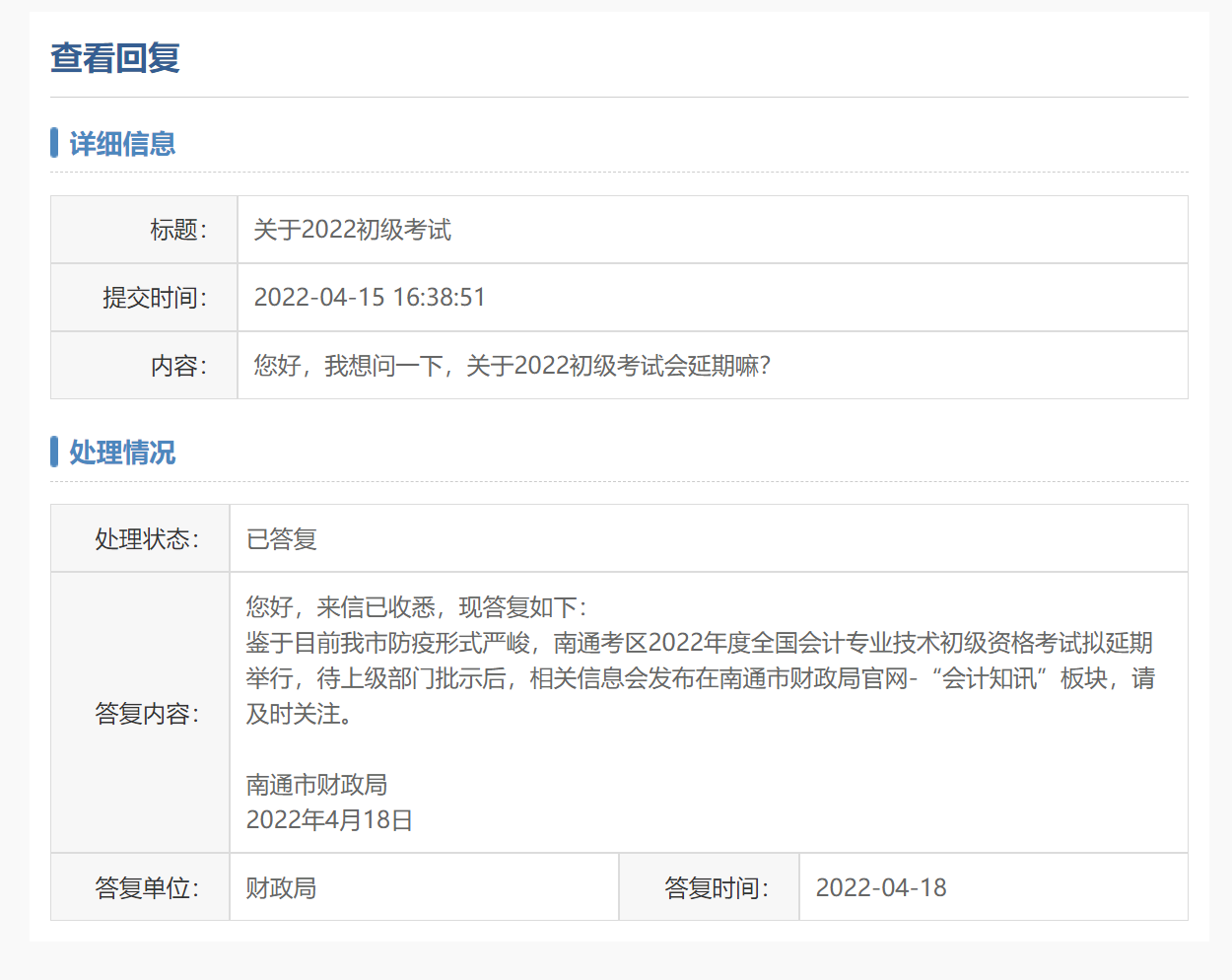This screenshot has height=980, width=1232.
Task: Select the 处理情况 section header
Action: pyautogui.click(x=120, y=453)
